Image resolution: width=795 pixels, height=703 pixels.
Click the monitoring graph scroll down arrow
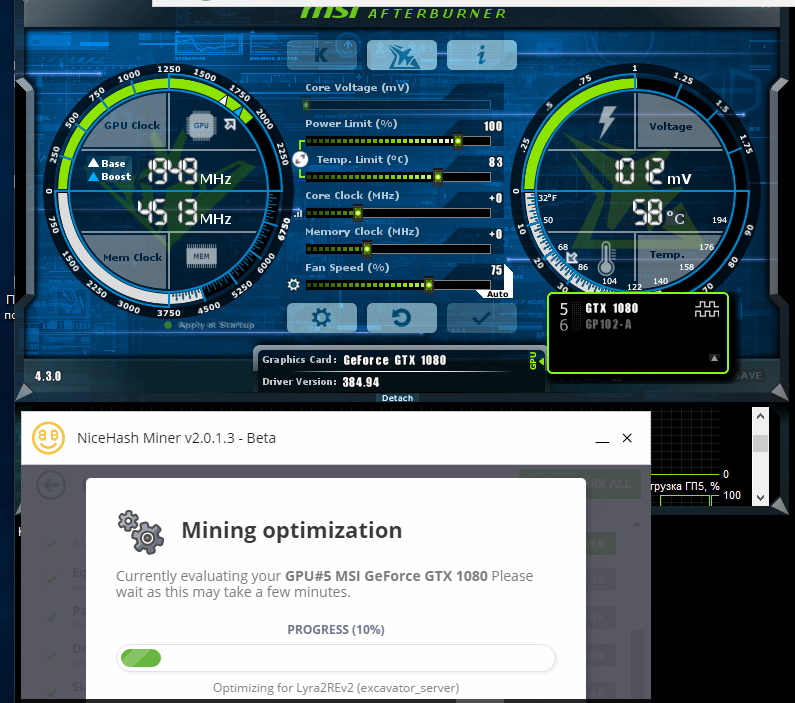pyautogui.click(x=761, y=496)
